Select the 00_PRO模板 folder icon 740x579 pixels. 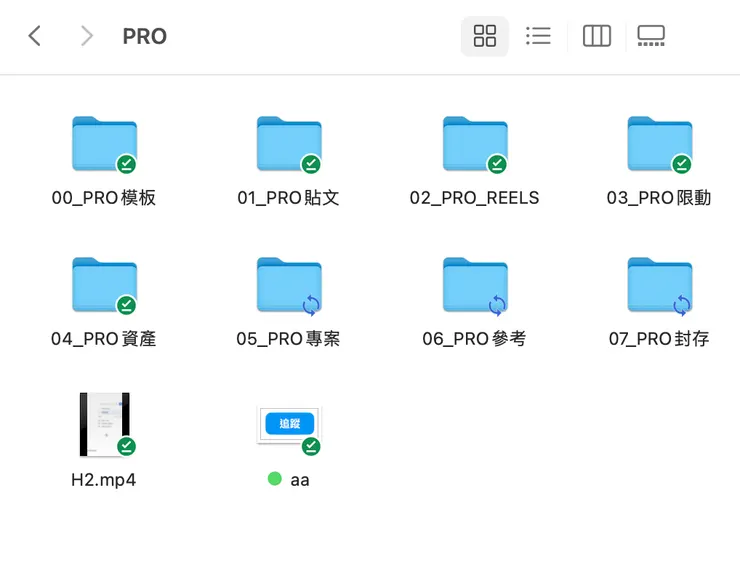[x=104, y=143]
